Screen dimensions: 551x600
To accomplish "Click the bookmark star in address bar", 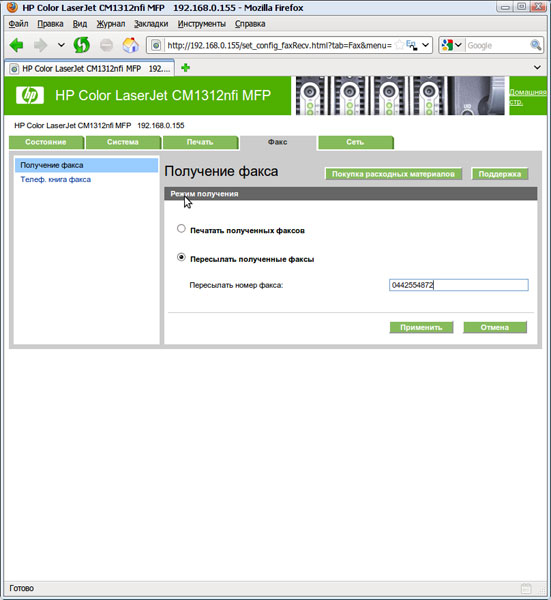I will tap(399, 45).
